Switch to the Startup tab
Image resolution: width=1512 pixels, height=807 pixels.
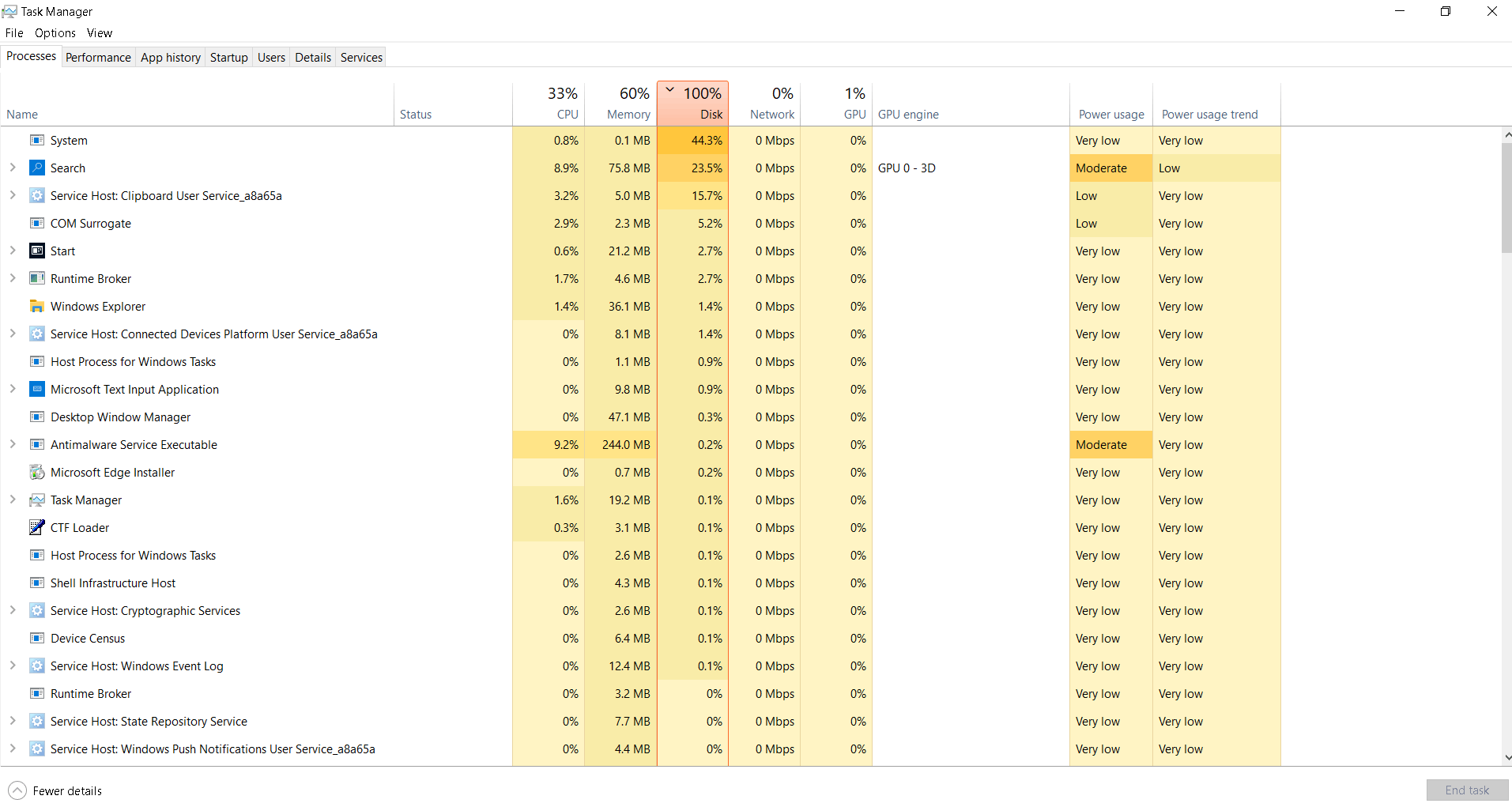point(229,57)
